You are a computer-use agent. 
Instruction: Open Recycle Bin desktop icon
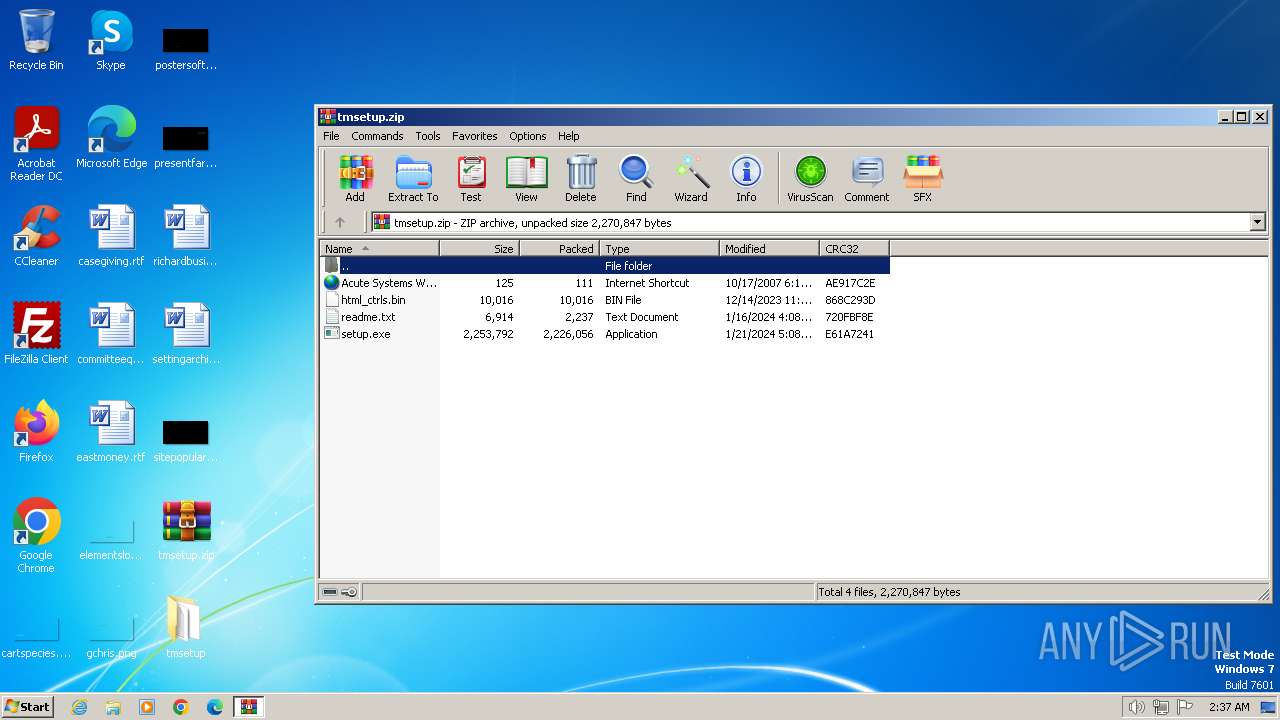pos(36,40)
